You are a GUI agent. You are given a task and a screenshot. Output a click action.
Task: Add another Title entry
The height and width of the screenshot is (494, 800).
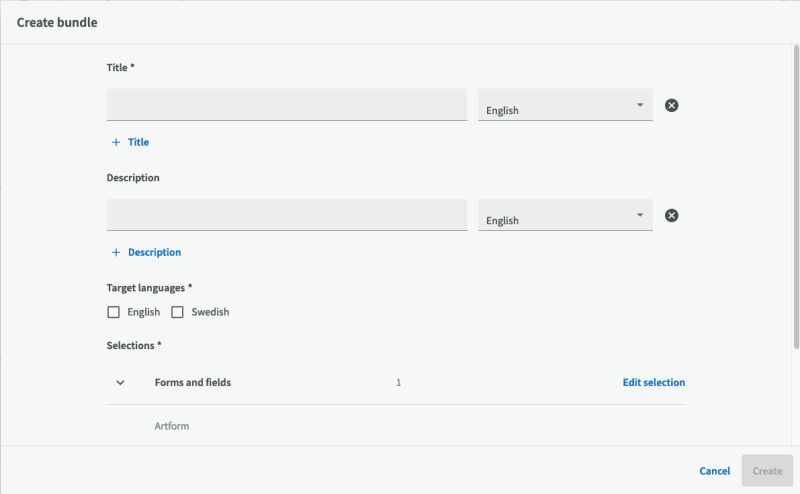click(x=138, y=142)
